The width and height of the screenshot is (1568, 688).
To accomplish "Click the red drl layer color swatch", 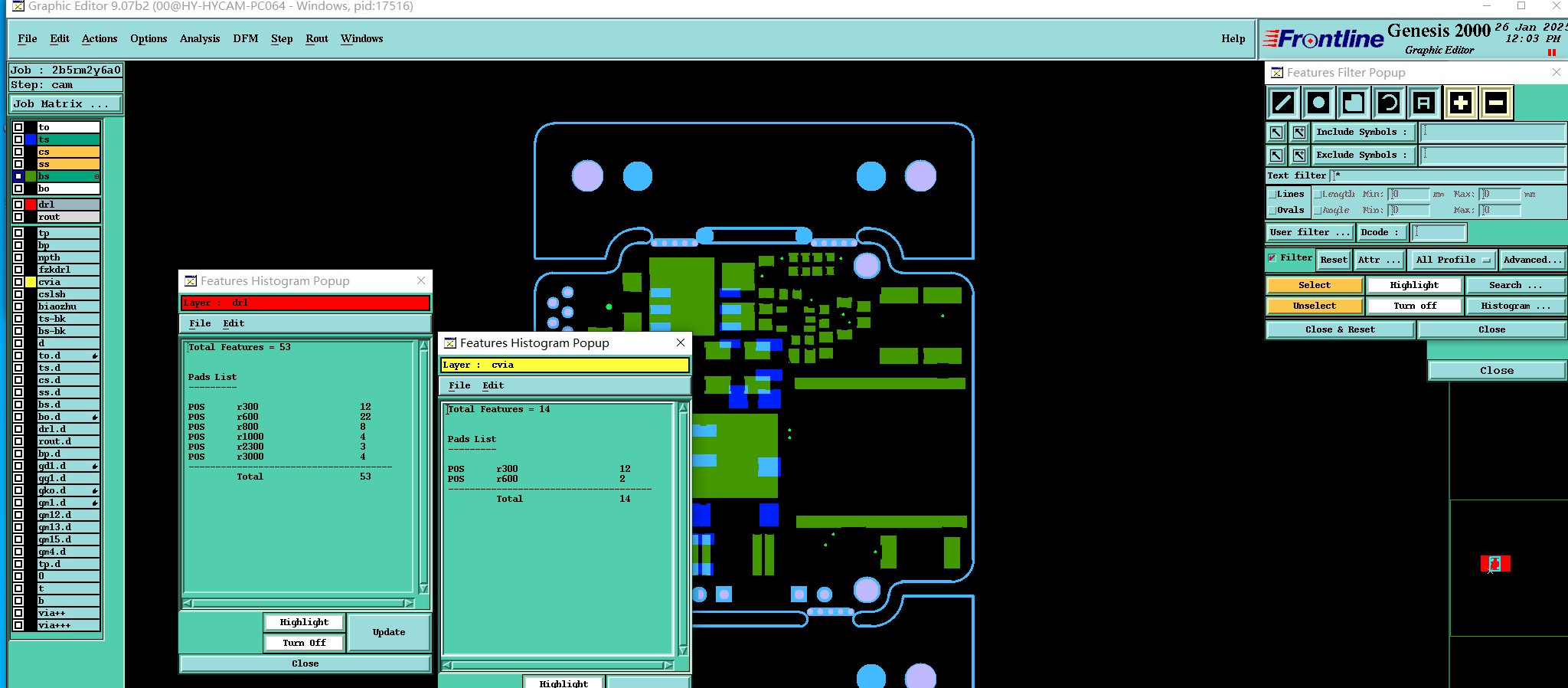I will [31, 205].
